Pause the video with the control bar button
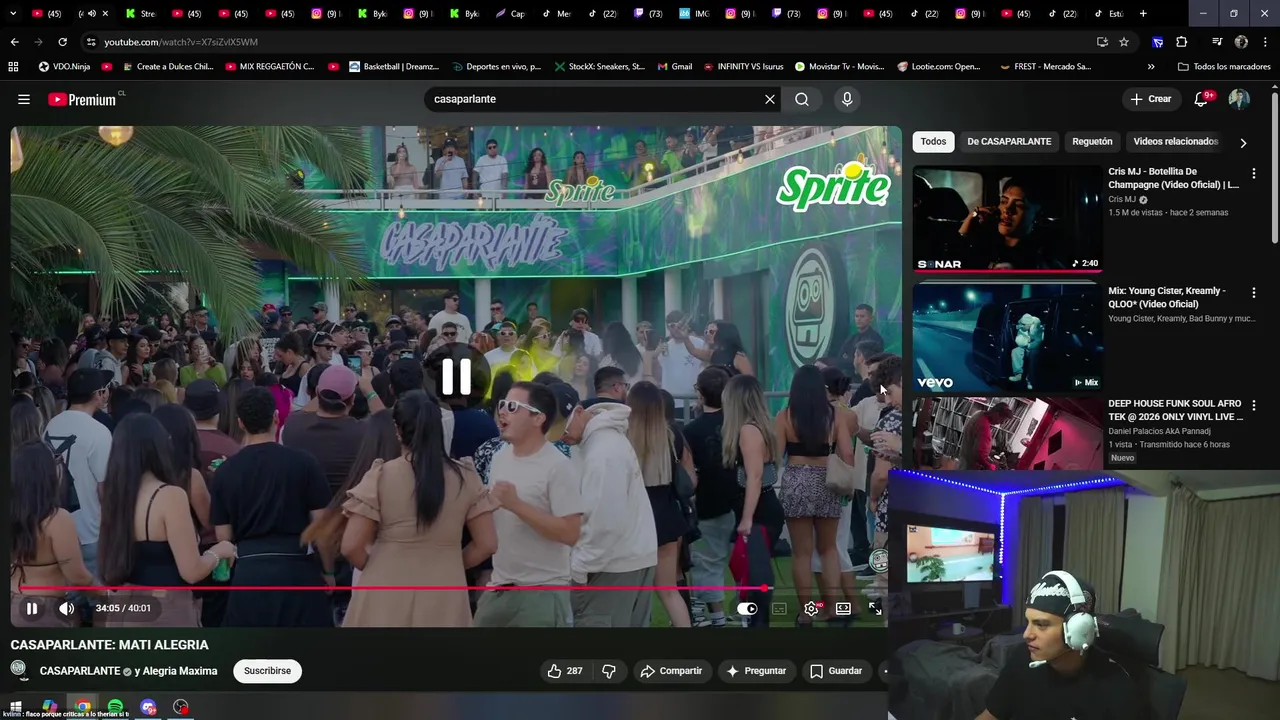Image resolution: width=1280 pixels, height=720 pixels. coord(32,608)
